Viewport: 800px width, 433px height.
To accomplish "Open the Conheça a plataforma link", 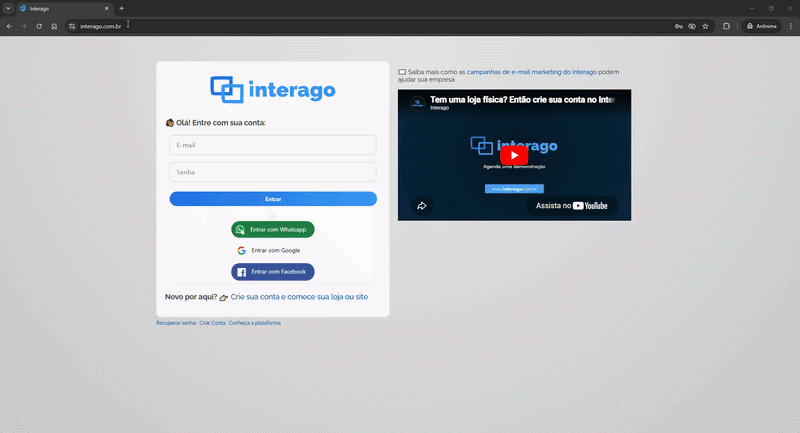I will tap(255, 323).
